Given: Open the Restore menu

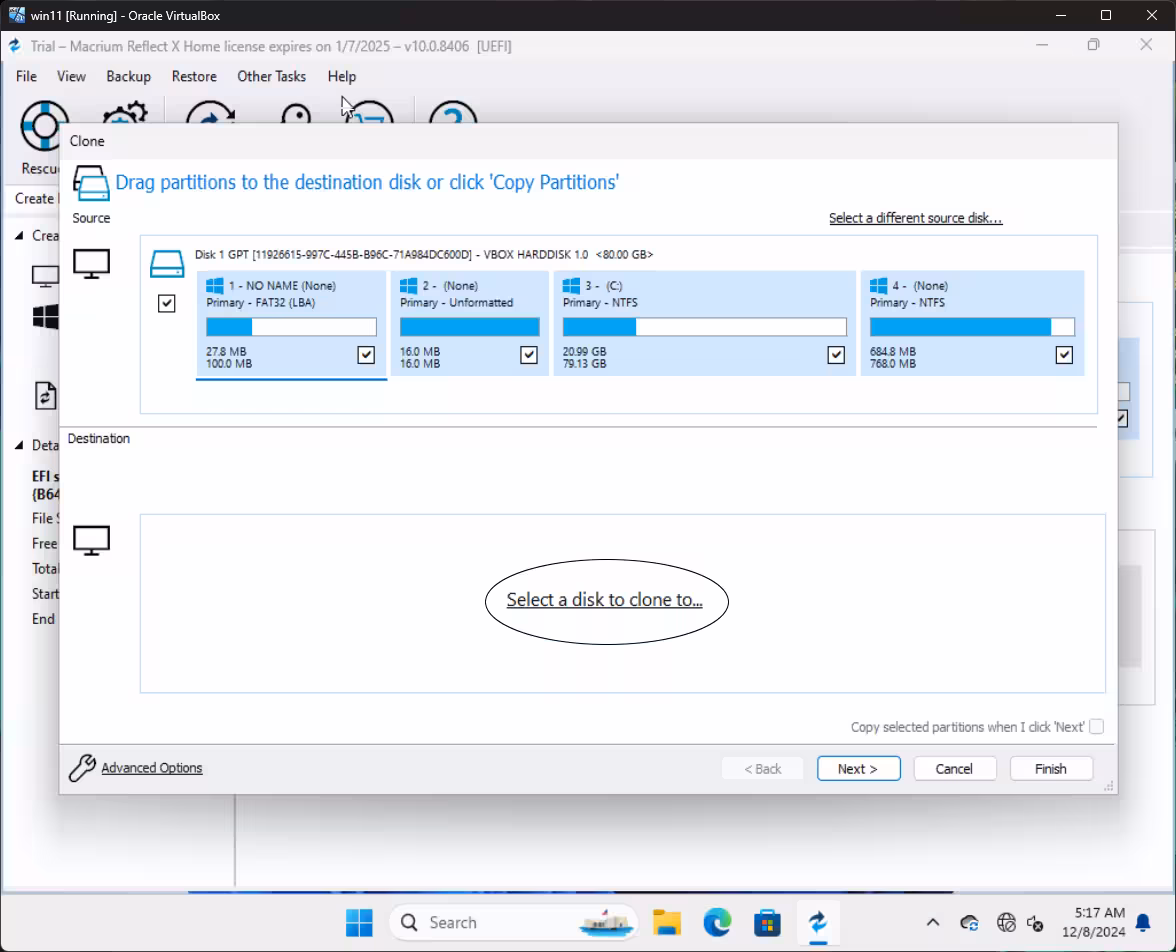Looking at the screenshot, I should coord(194,77).
